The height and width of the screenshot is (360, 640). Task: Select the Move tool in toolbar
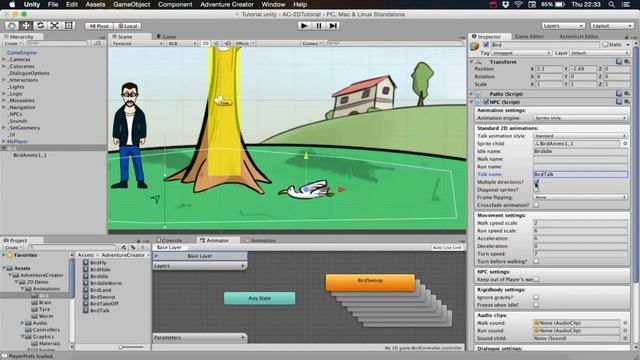(26, 26)
